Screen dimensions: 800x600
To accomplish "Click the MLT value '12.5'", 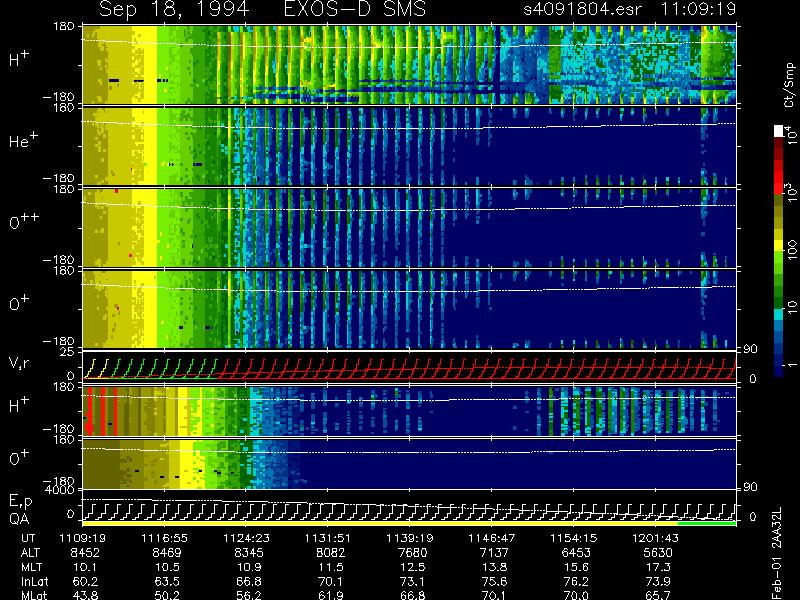I will point(412,567).
